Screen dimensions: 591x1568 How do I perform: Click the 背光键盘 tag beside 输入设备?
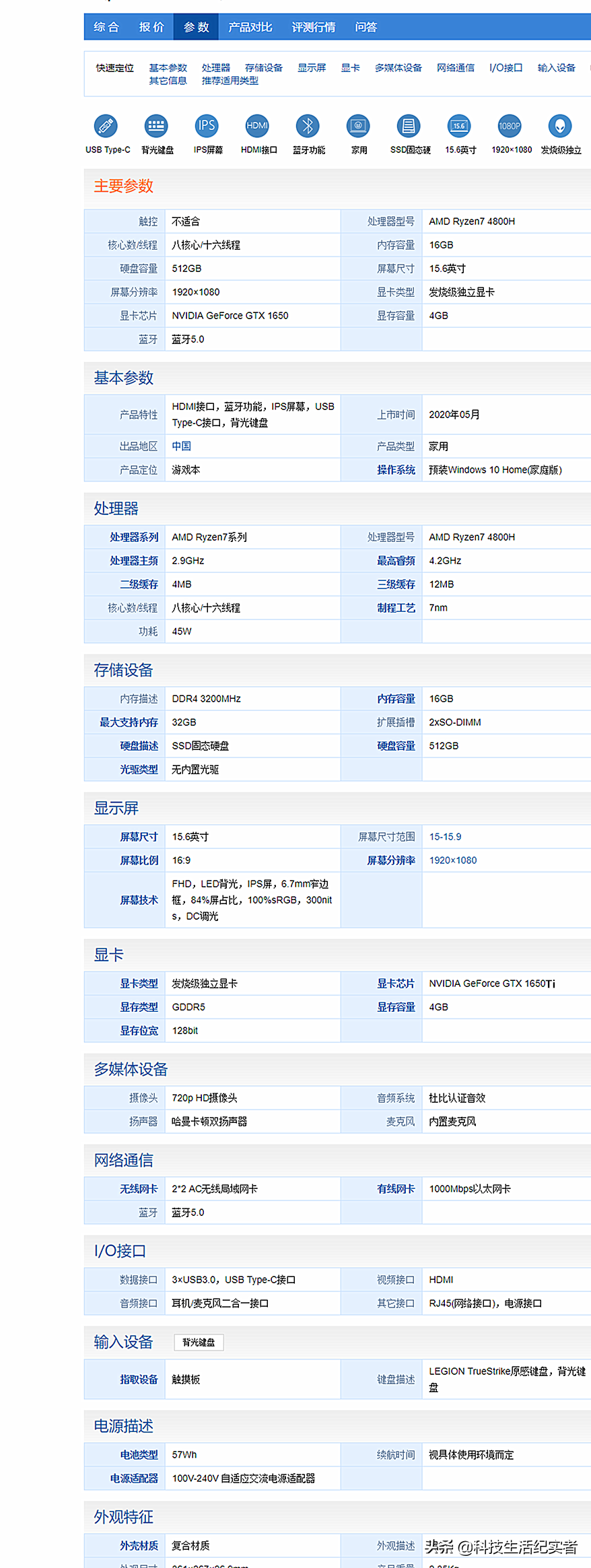tap(199, 1342)
